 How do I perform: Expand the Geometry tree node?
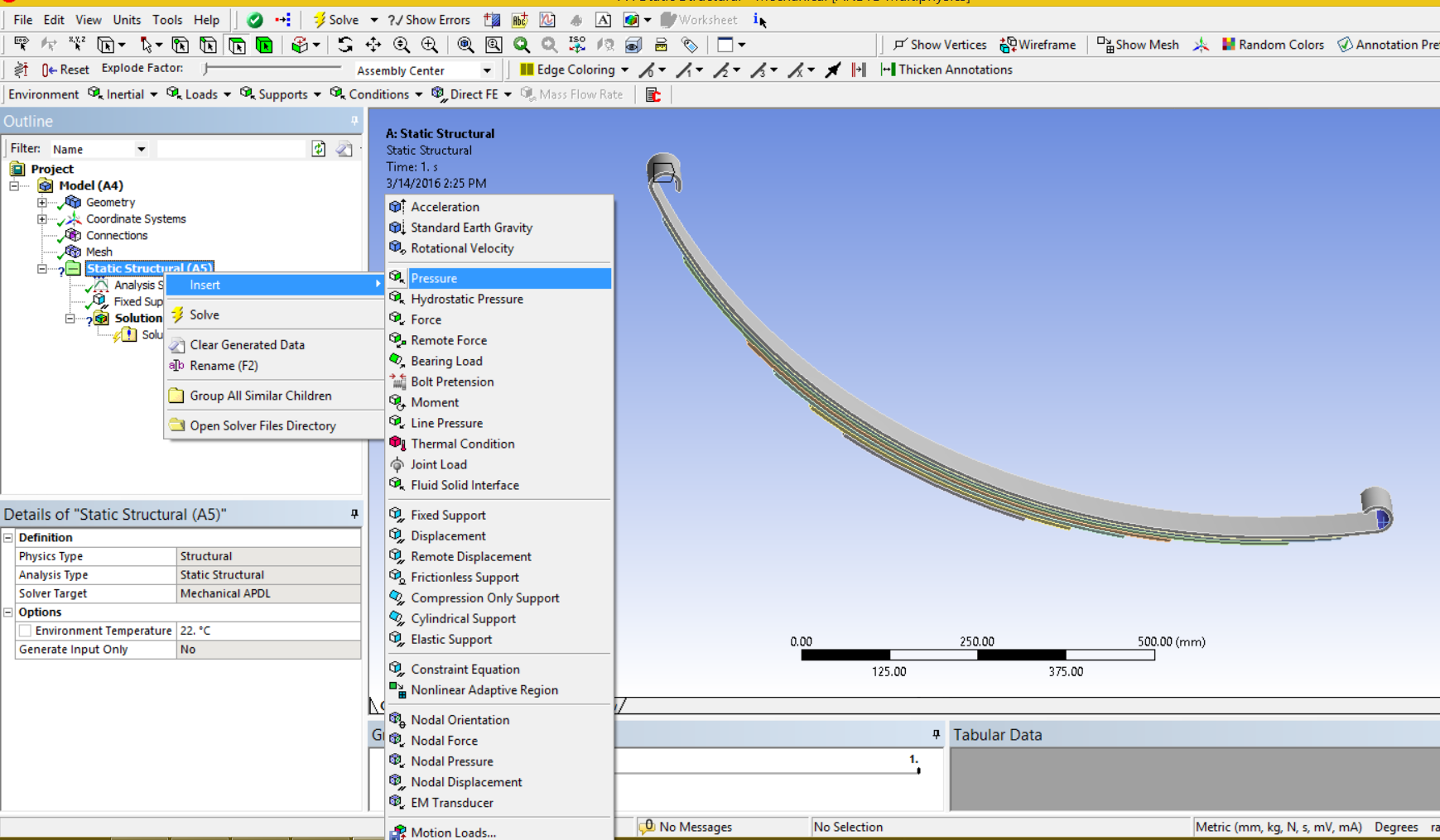[x=42, y=202]
